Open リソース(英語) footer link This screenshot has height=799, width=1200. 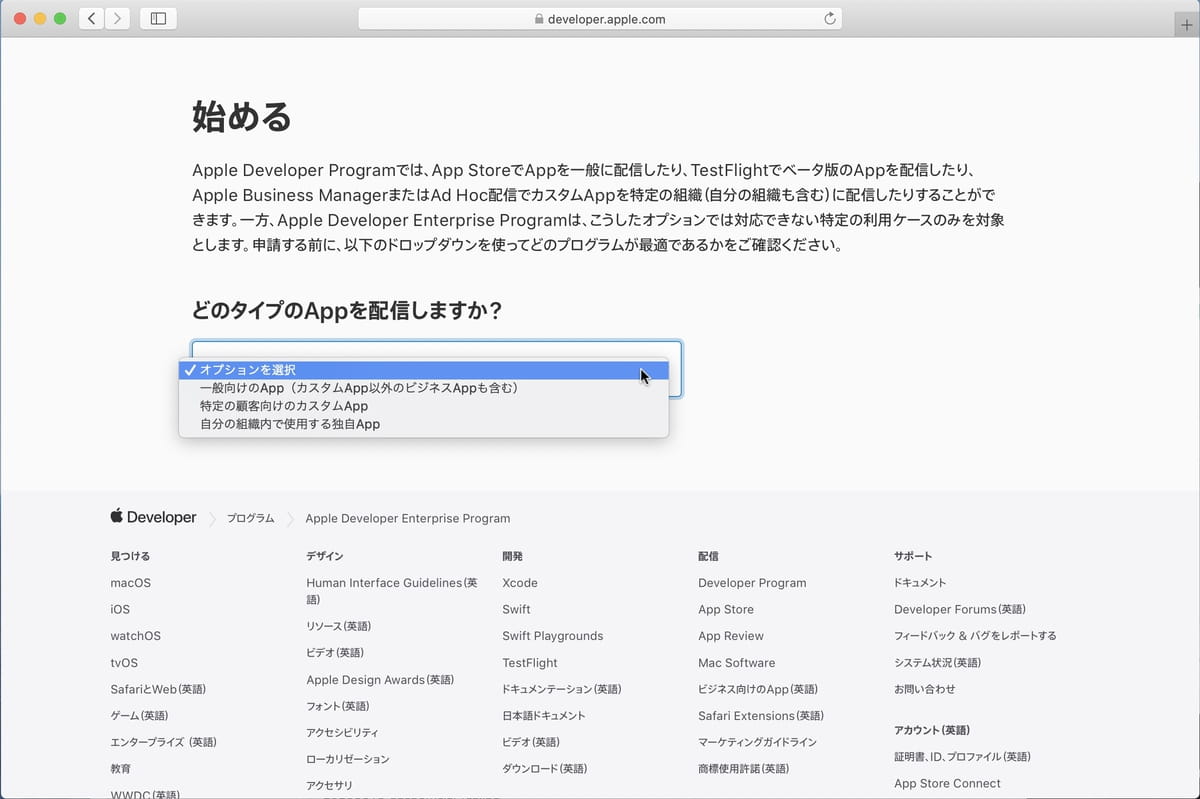tap(339, 627)
